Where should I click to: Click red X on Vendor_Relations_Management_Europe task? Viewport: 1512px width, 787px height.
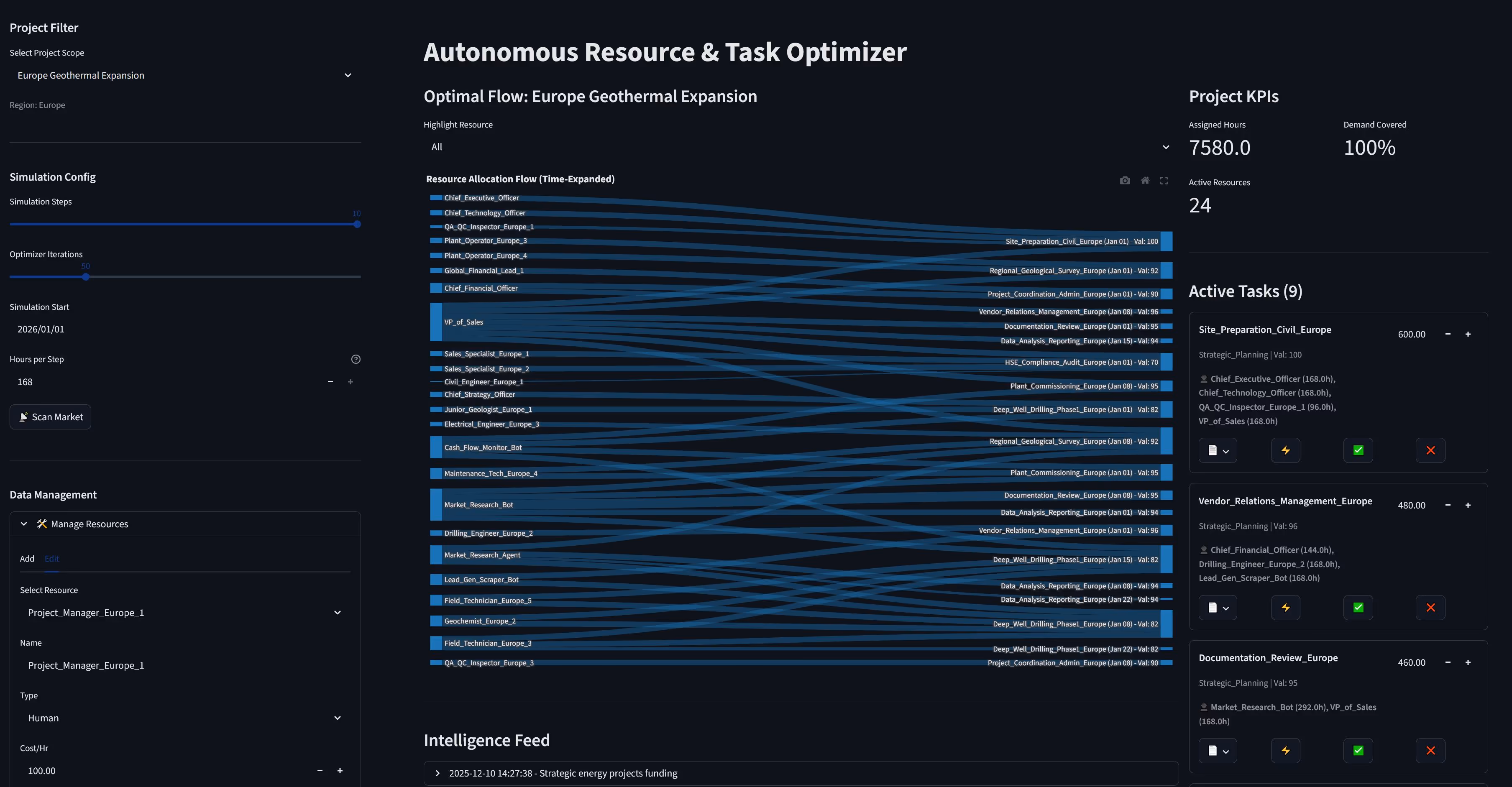point(1430,608)
